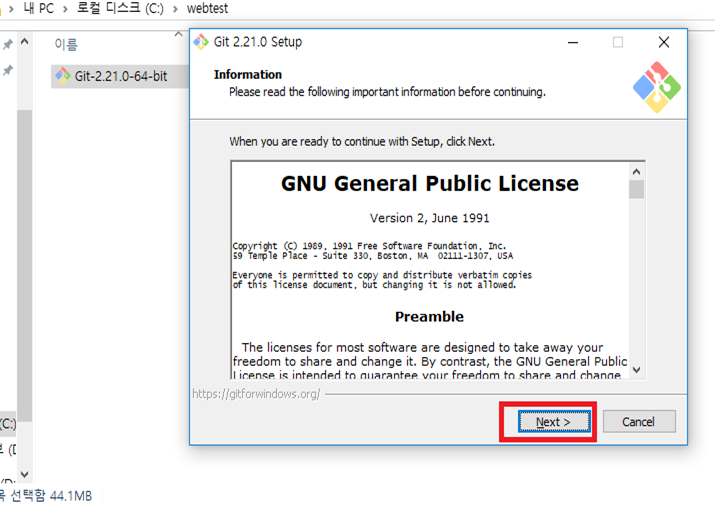Image resolution: width=715 pixels, height=506 pixels.
Task: Click the navigation pane scroll up arrow
Action: [x=25, y=42]
